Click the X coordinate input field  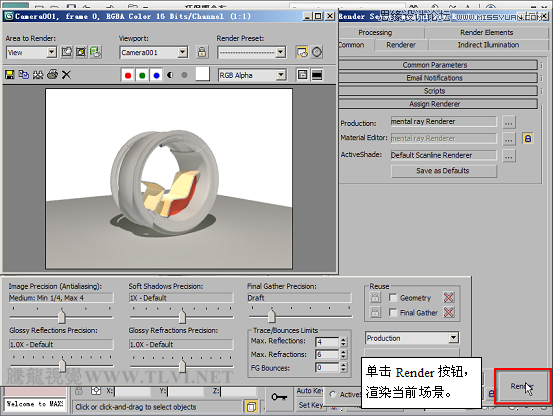[132, 391]
